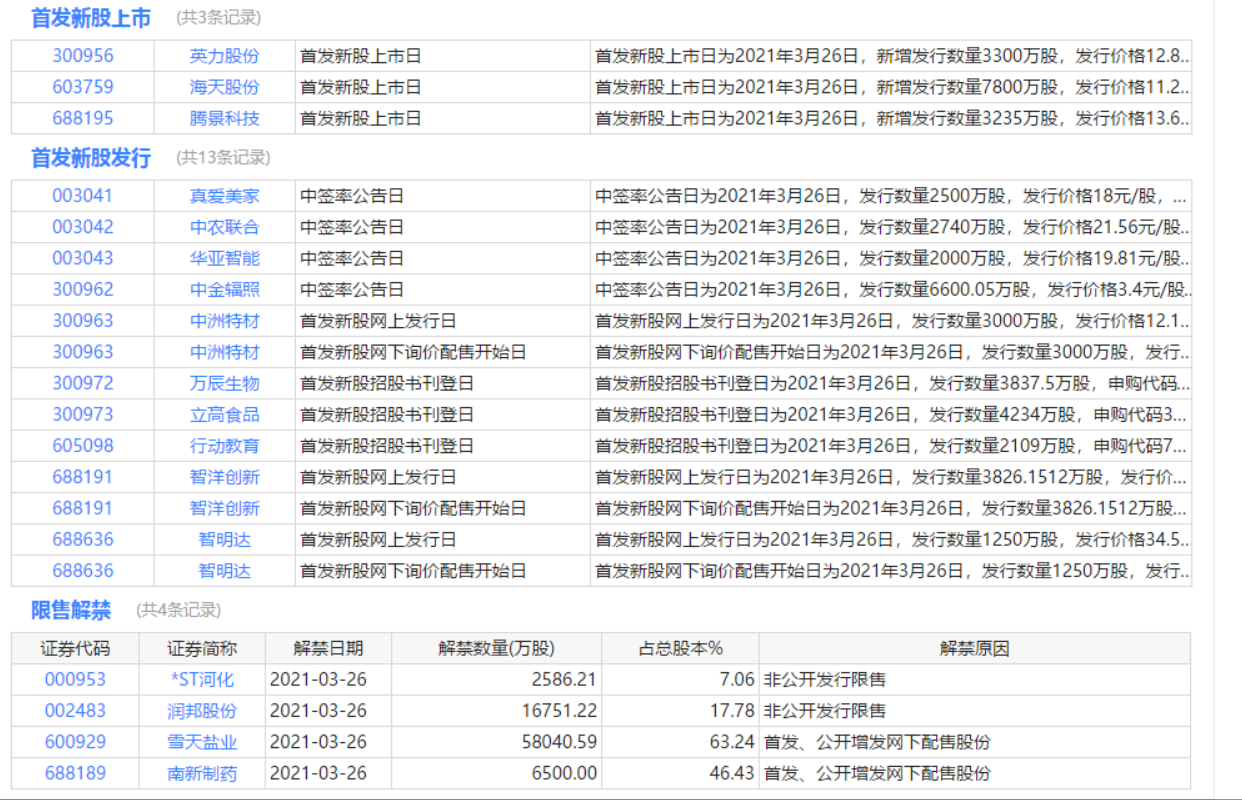Image resolution: width=1242 pixels, height=800 pixels.
Task: Open stock code link 605098
Action: click(x=83, y=445)
